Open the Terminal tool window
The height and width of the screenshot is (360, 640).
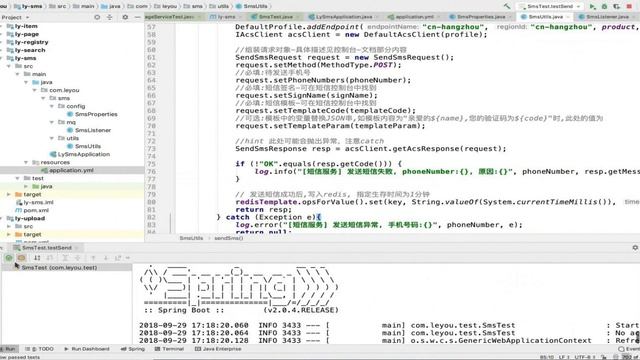coord(169,349)
